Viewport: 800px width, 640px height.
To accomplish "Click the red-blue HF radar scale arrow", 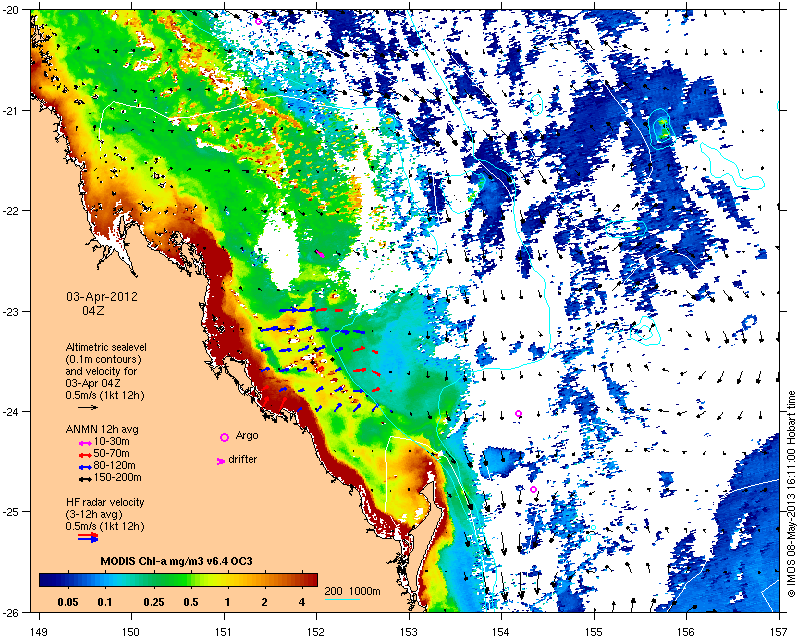I will [x=88, y=538].
